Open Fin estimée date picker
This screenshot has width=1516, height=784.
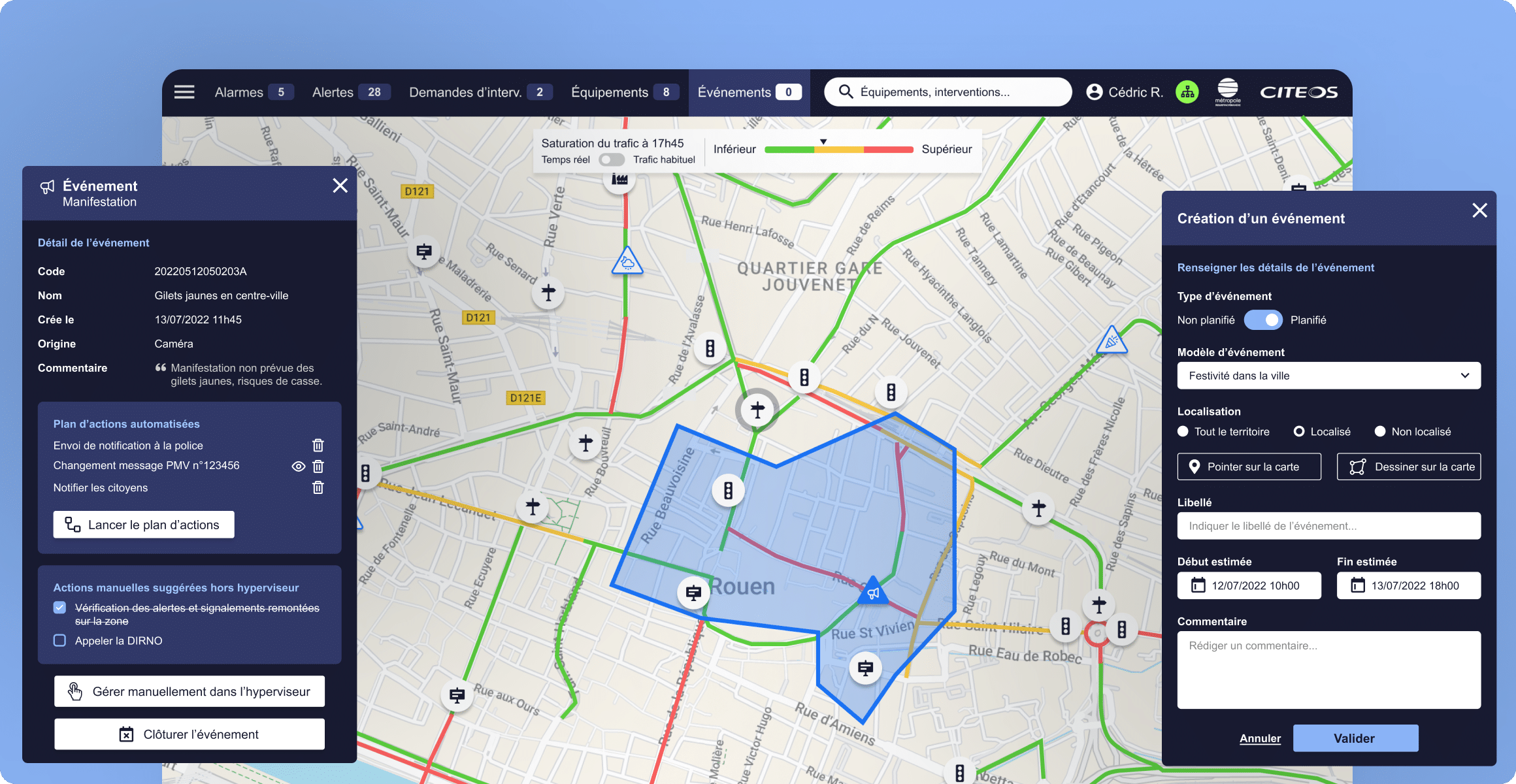pyautogui.click(x=1409, y=585)
